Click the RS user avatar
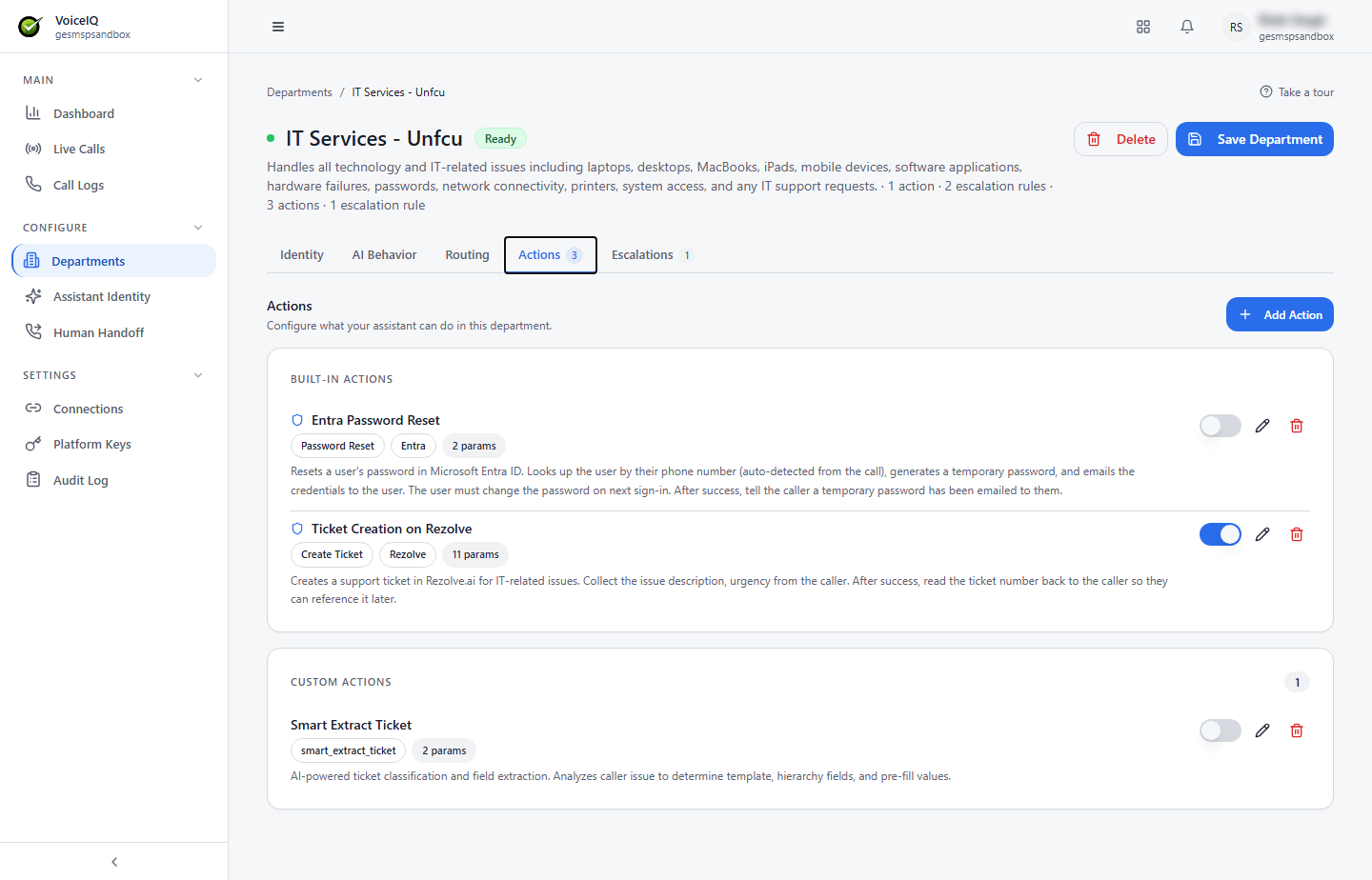Viewport: 1372px width, 880px height. (1236, 27)
